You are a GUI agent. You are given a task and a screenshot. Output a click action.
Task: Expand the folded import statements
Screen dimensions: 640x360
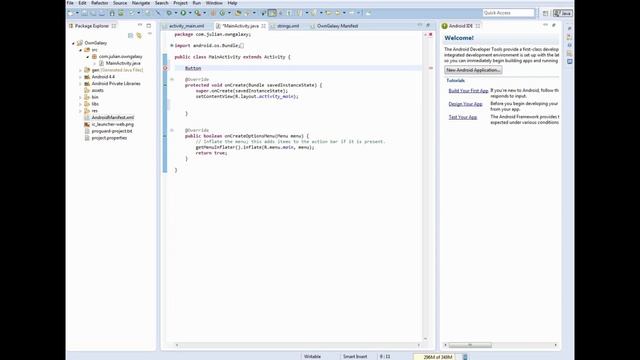click(x=172, y=46)
